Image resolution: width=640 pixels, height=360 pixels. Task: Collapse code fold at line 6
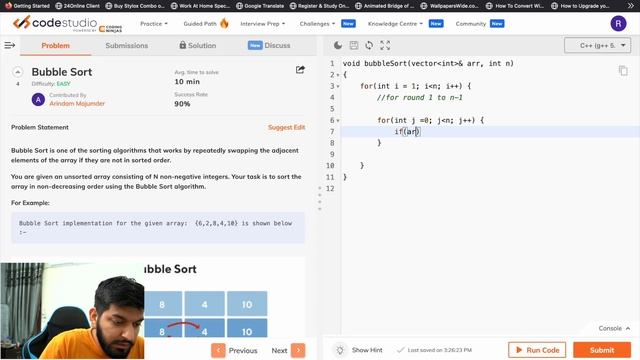click(338, 121)
